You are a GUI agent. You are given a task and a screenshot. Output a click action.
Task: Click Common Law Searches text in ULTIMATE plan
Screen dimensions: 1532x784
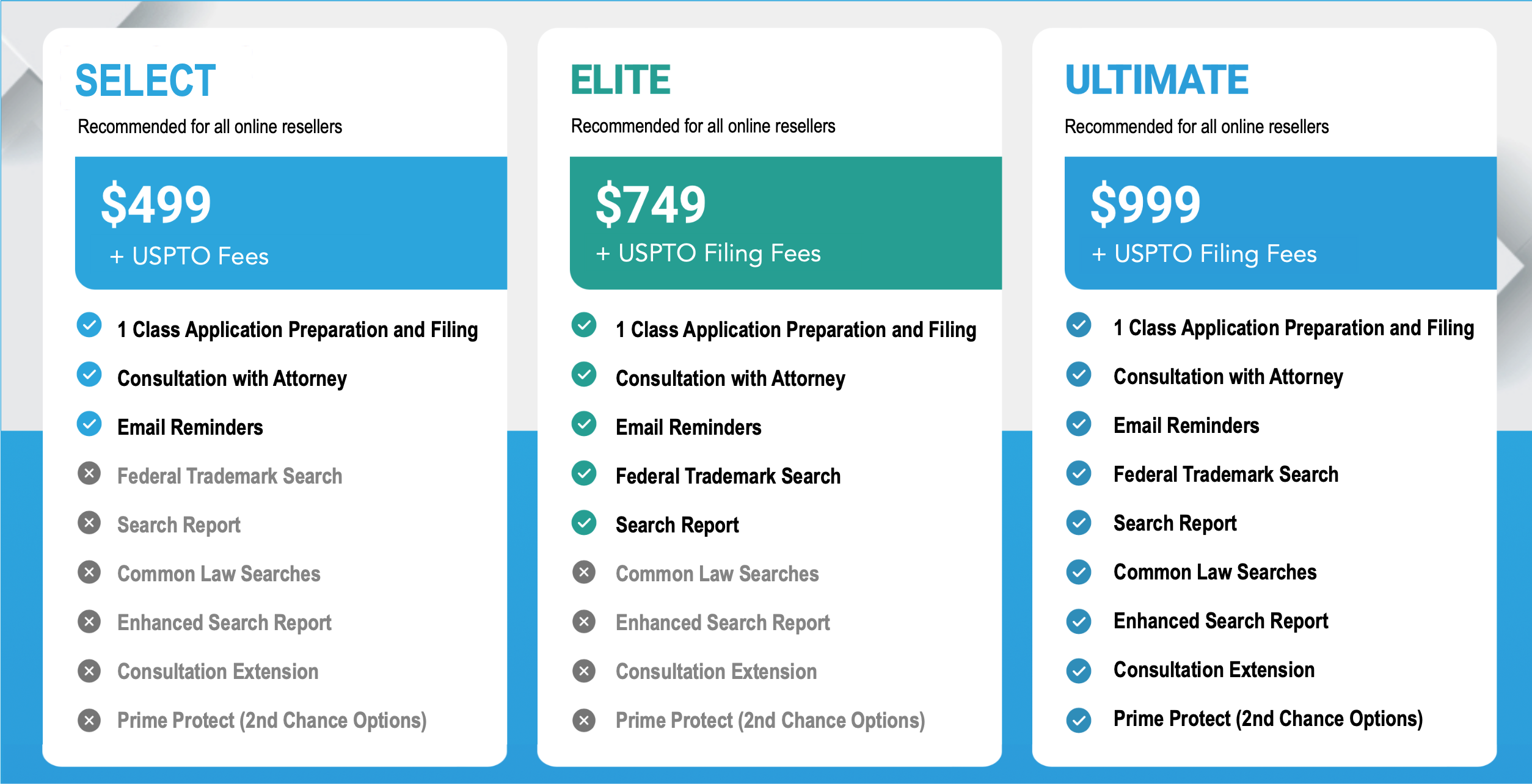click(x=1214, y=572)
